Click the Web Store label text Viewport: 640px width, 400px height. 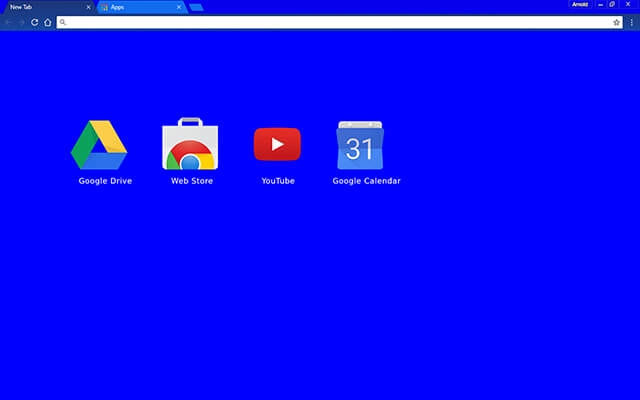click(x=192, y=181)
